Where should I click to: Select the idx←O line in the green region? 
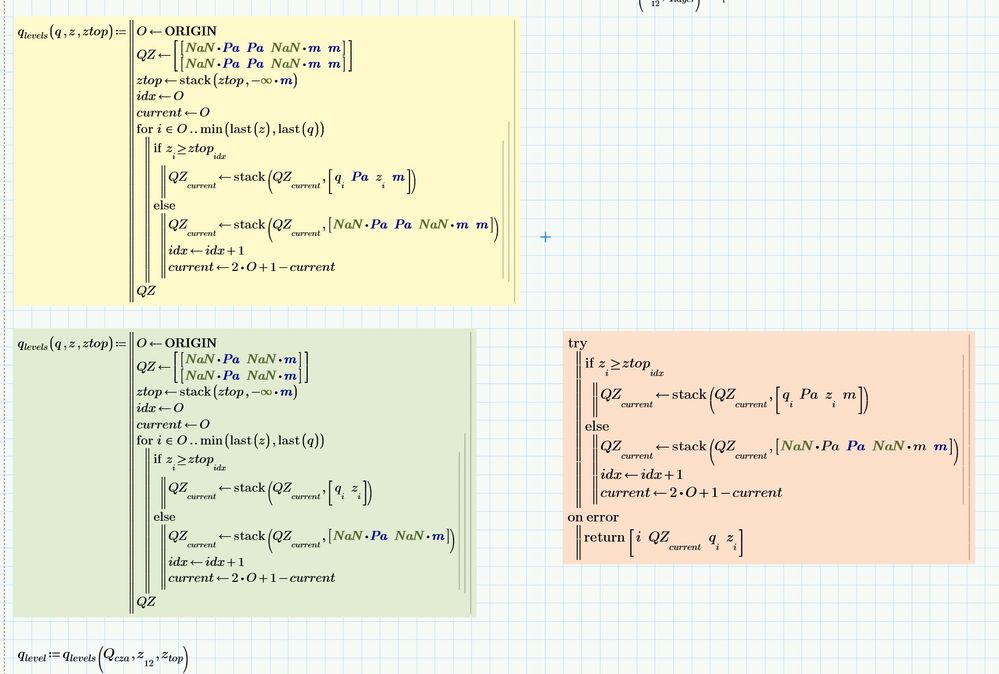click(160, 408)
